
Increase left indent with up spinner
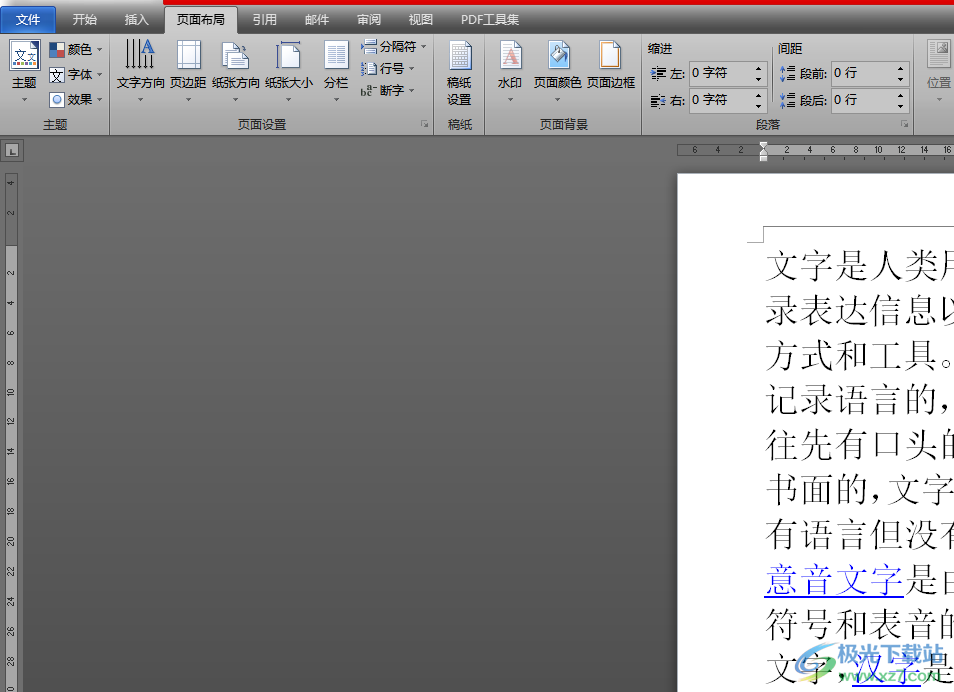759,68
